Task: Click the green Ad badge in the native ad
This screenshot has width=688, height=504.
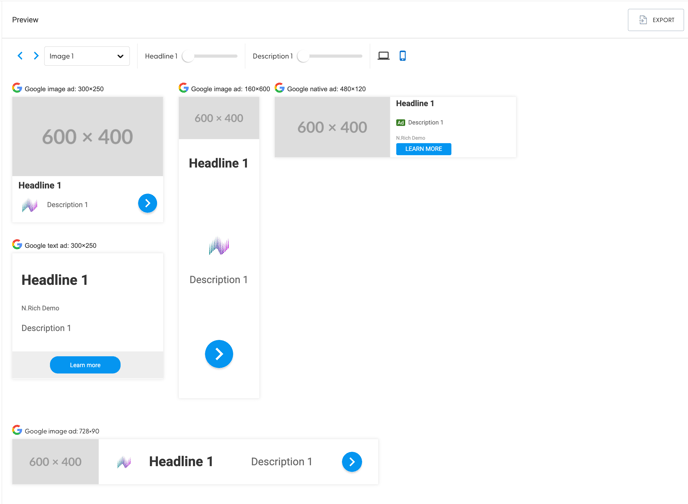Action: point(401,123)
